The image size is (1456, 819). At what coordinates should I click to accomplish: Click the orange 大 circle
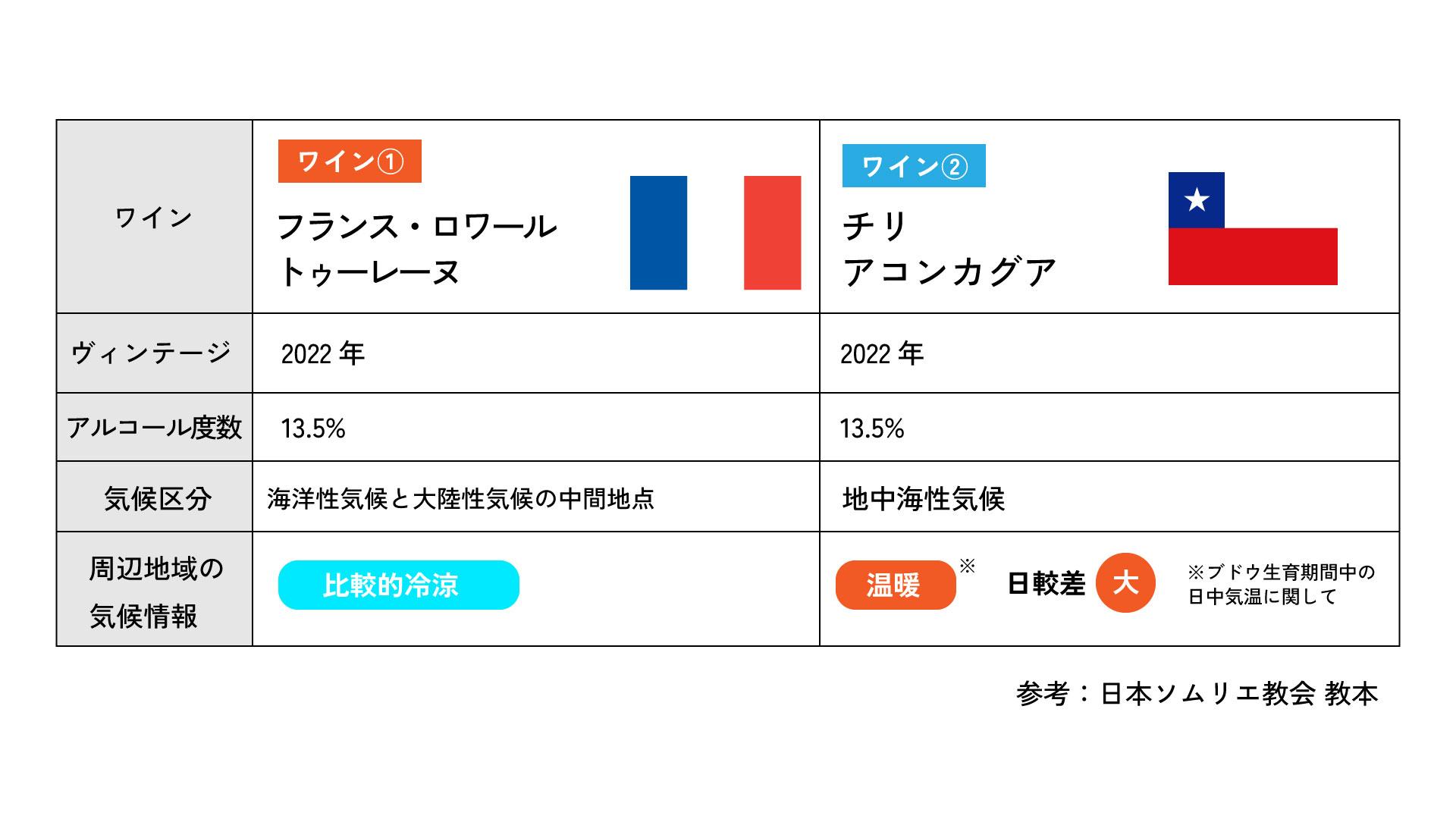point(1125,583)
